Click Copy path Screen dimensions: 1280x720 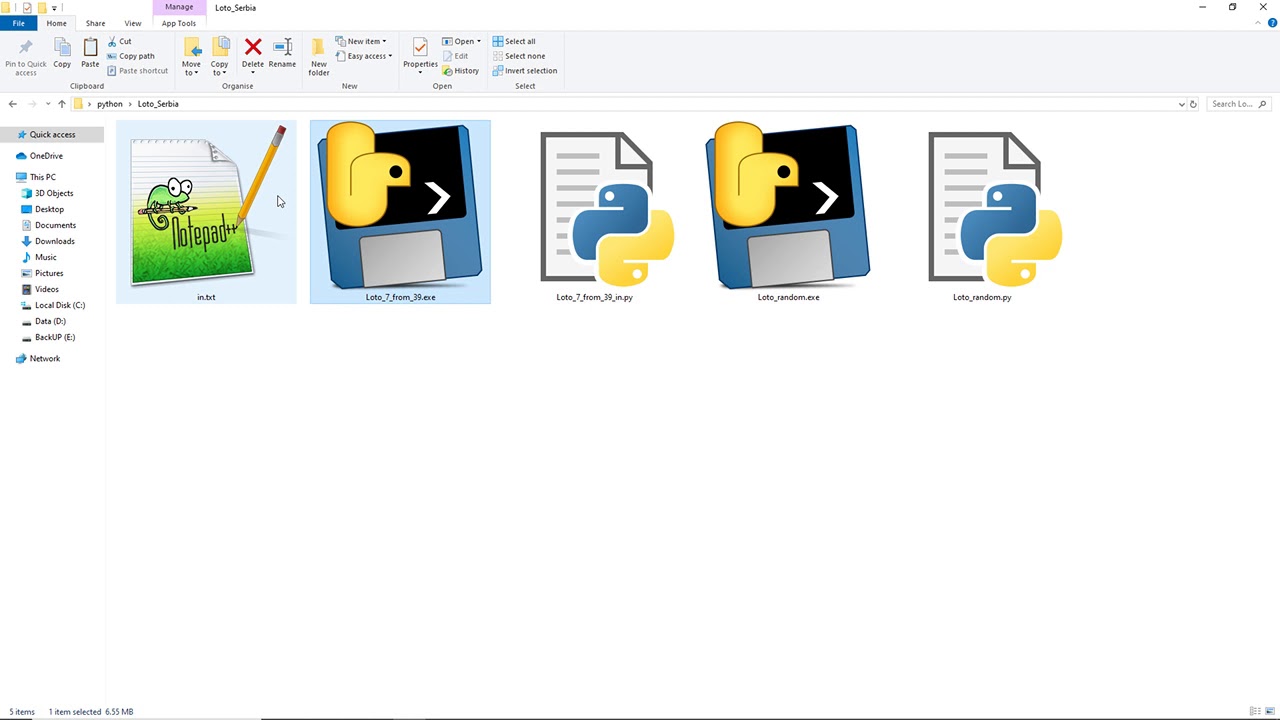(x=130, y=56)
